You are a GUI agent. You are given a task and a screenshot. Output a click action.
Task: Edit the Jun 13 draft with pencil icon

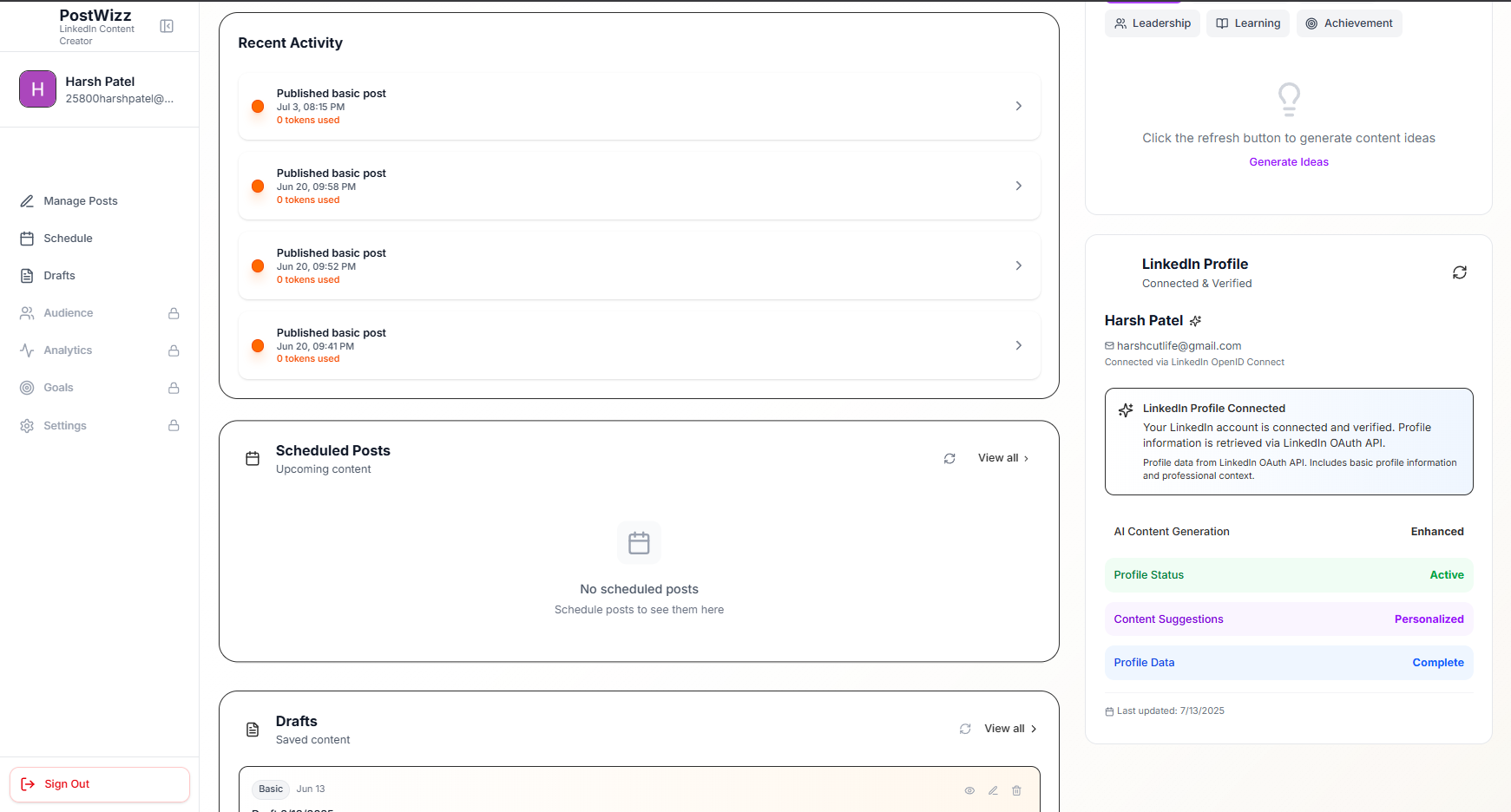tap(993, 790)
